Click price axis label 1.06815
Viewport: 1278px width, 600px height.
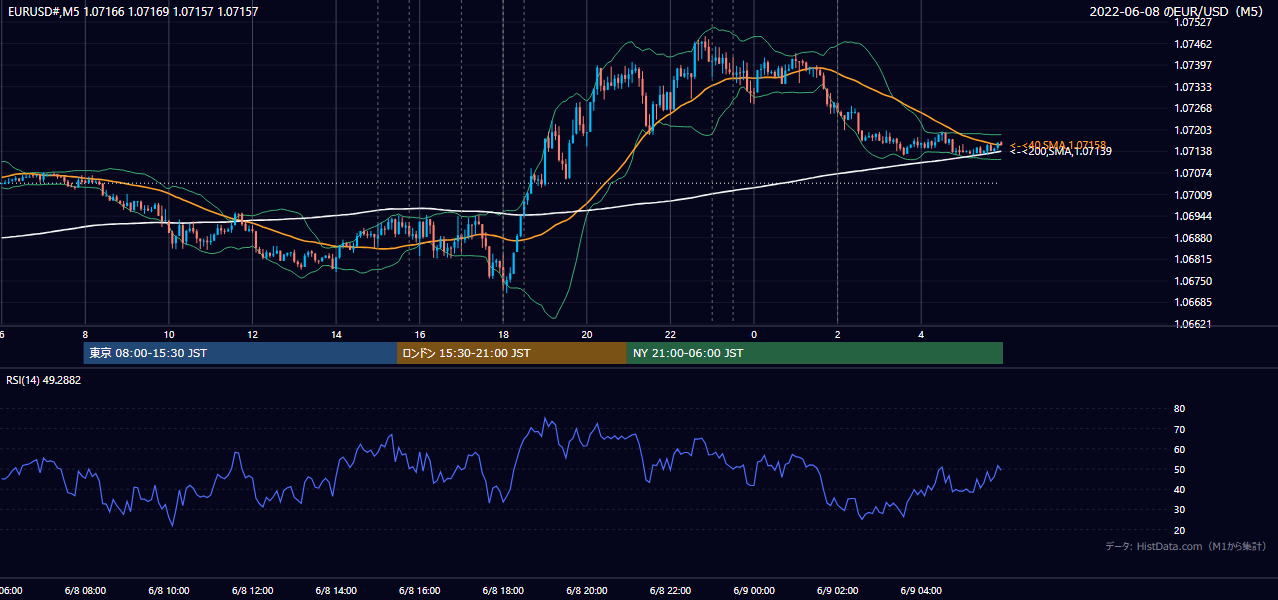1193,259
